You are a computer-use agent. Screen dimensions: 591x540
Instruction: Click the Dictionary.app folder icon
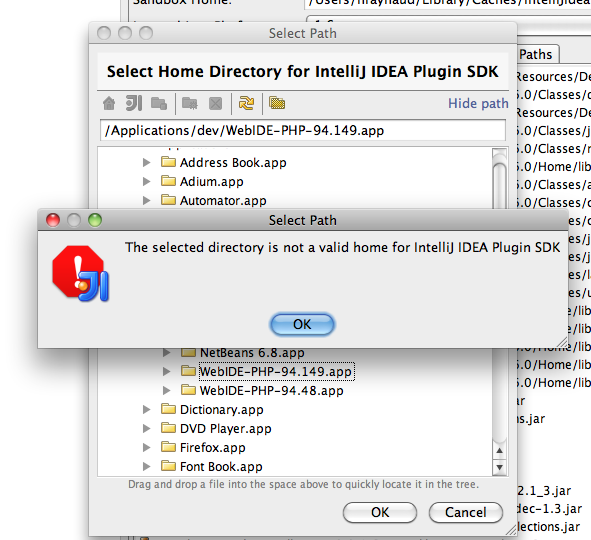tap(168, 409)
